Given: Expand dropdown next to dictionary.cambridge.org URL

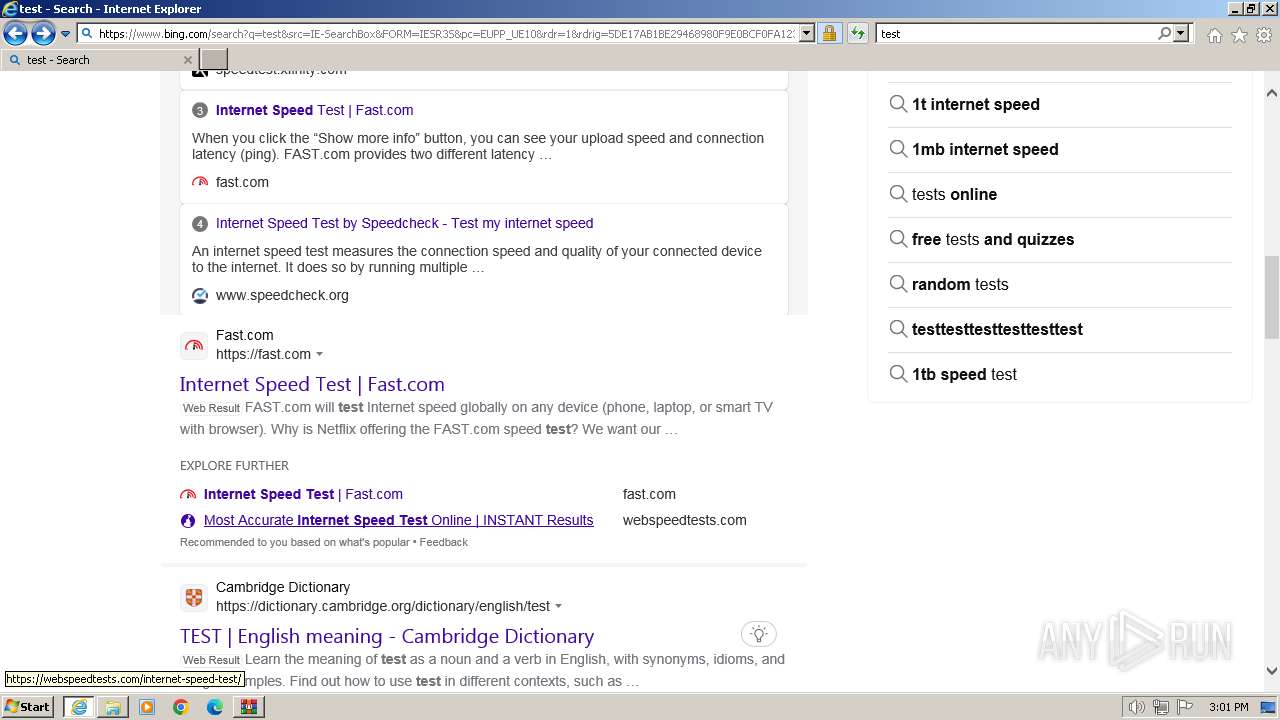Looking at the screenshot, I should 558,607.
